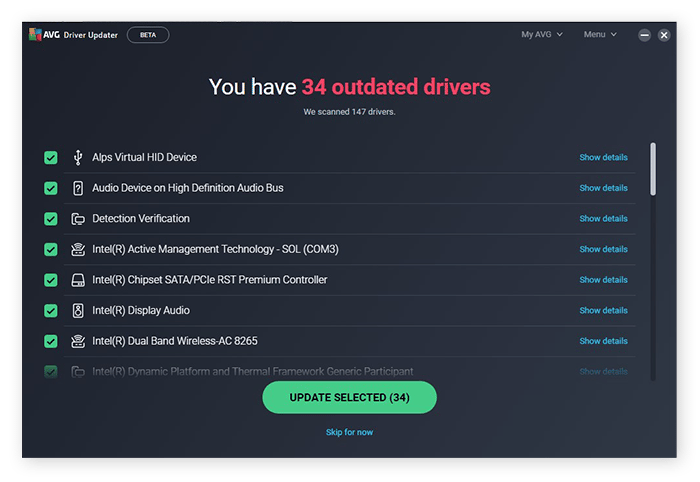Click the unknown device icon for Audio Device

78,188
